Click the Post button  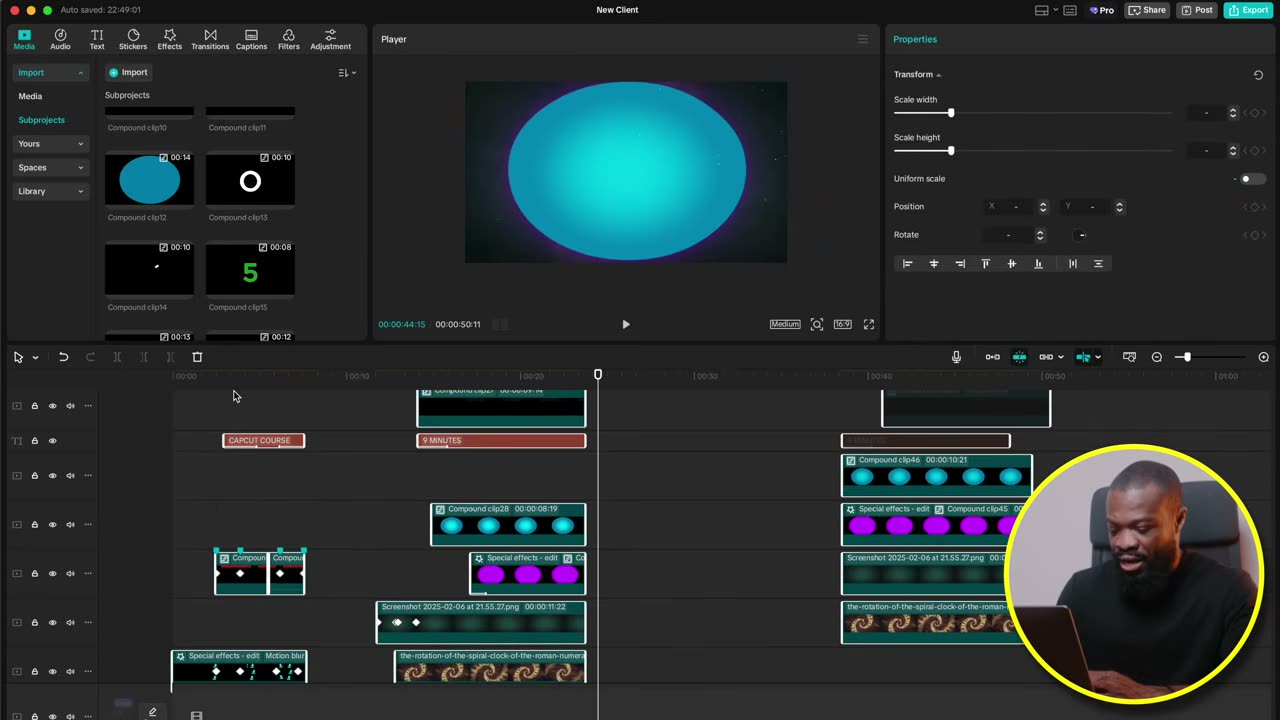click(x=1197, y=10)
